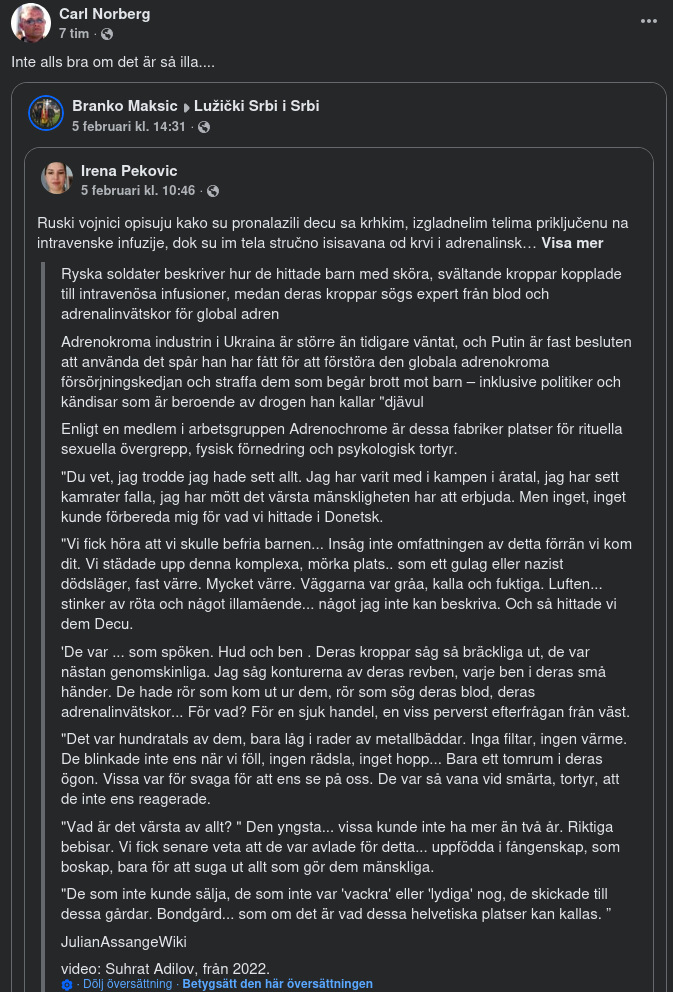This screenshot has width=673, height=992.
Task: Expand the post with "Visa mer"
Action: pos(572,242)
